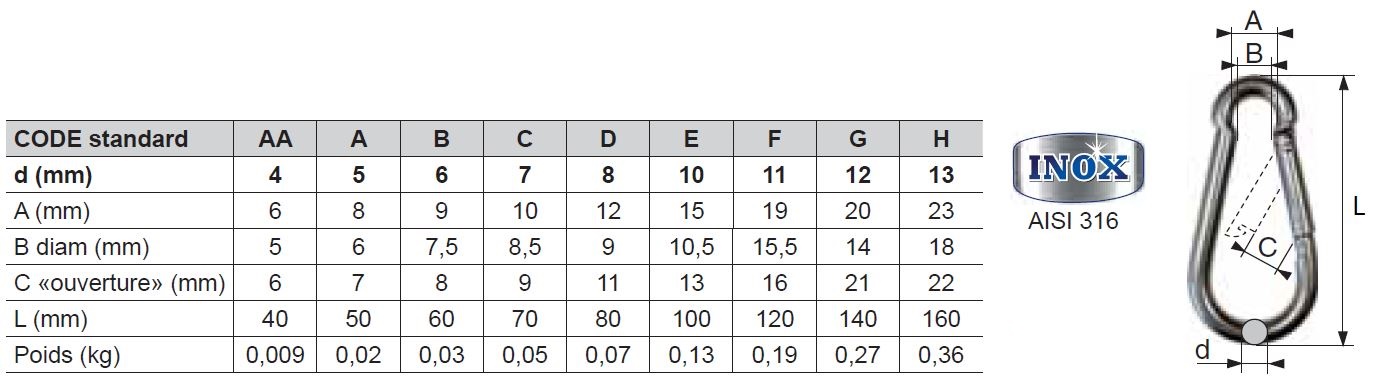This screenshot has height=388, width=1377.
Task: Select the AISI 316 label
Action: (x=1073, y=221)
